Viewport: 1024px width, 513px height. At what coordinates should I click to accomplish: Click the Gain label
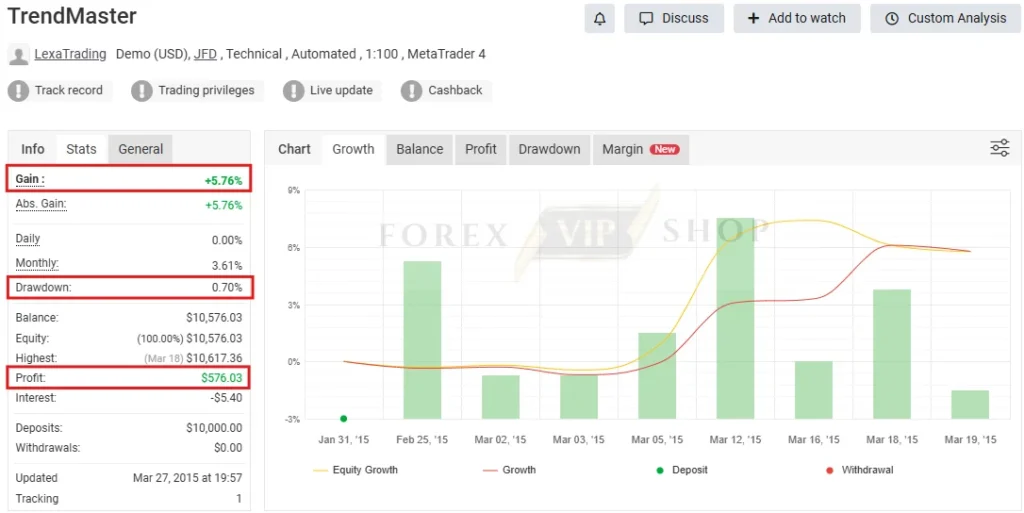[x=30, y=179]
